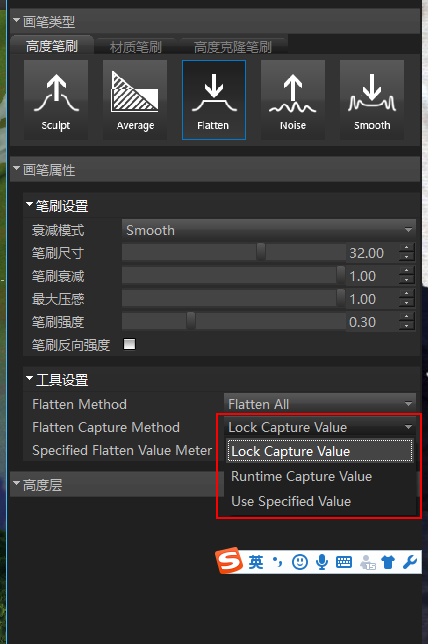428x644 pixels.
Task: Collapse the 工具设置 section
Action: pos(30,379)
